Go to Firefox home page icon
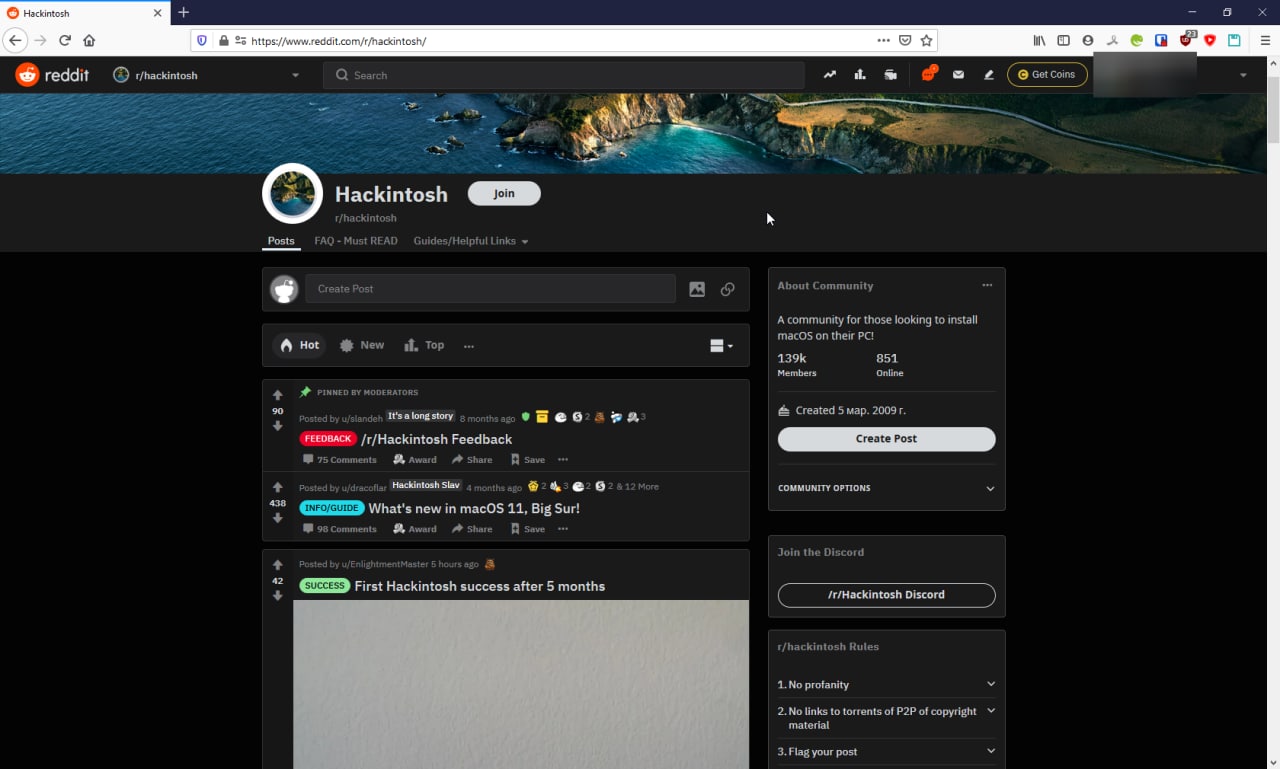This screenshot has width=1280, height=769. [x=89, y=41]
